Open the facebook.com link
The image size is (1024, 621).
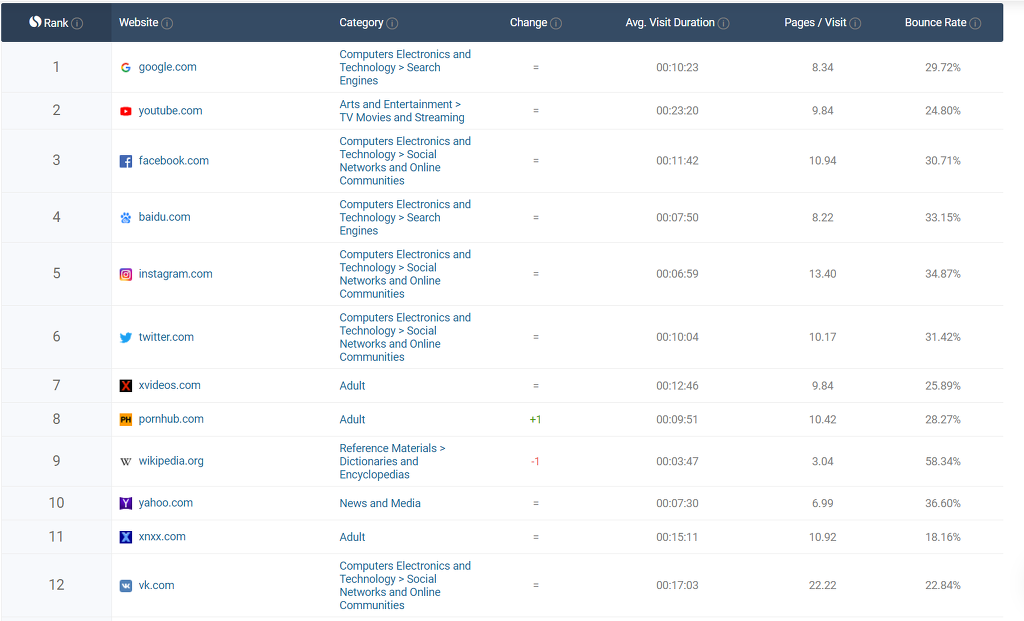(x=174, y=161)
